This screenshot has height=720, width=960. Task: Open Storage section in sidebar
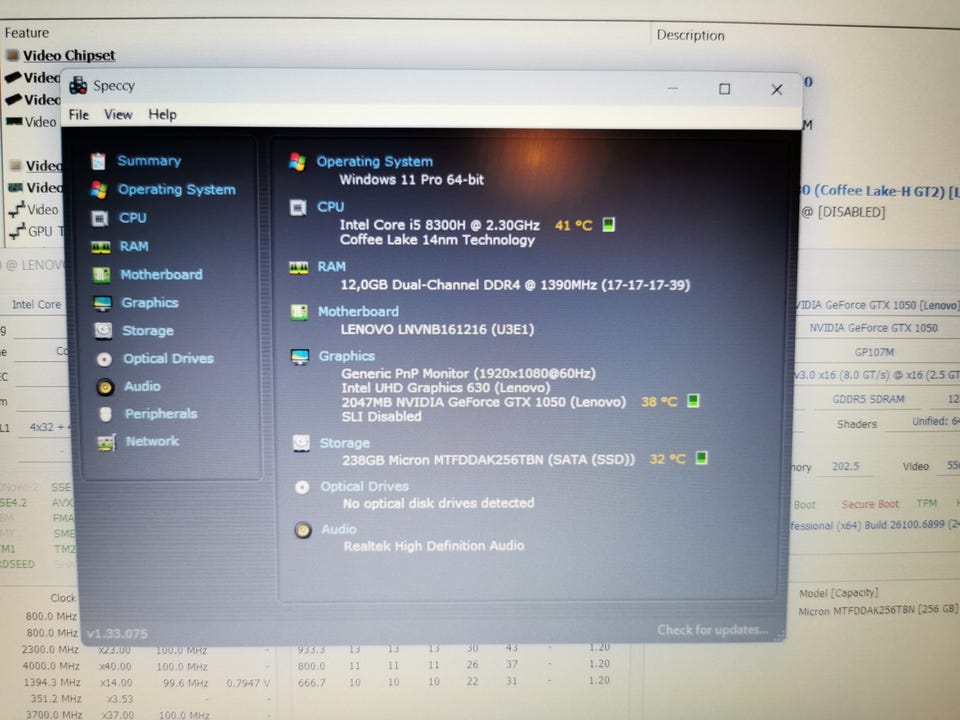click(148, 331)
